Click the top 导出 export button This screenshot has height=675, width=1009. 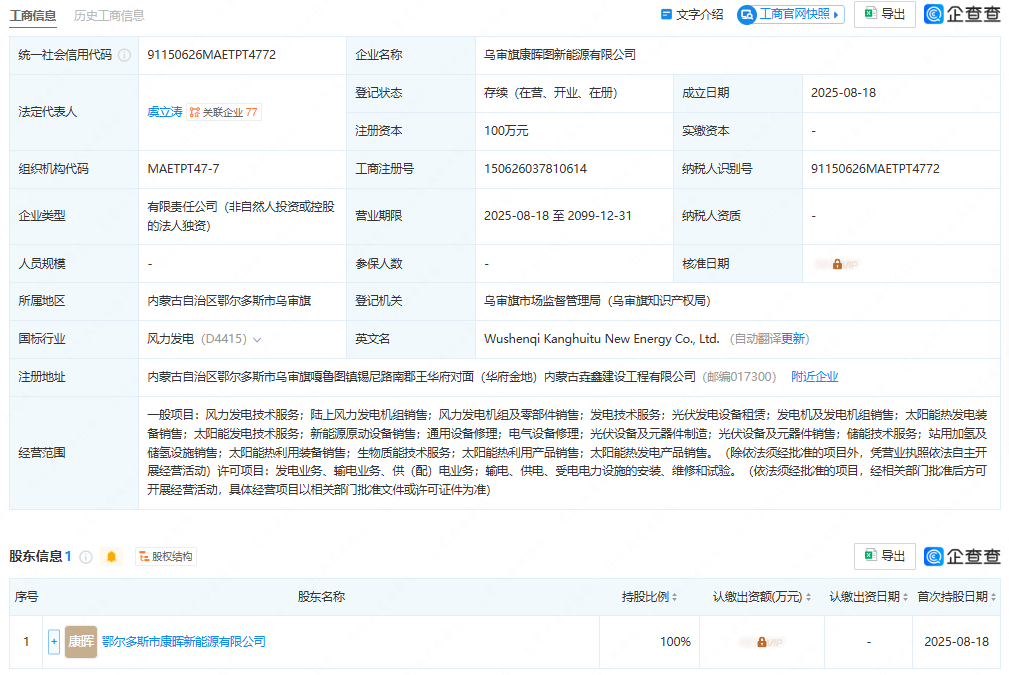(885, 14)
